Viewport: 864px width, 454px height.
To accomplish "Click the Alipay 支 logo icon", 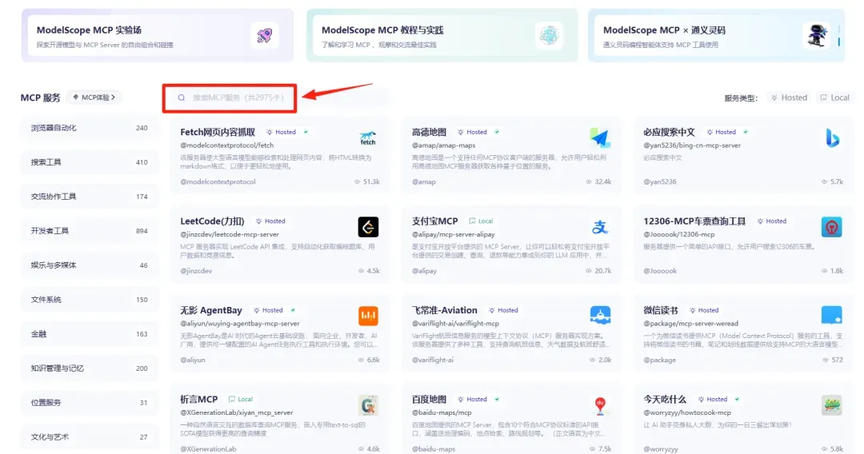I will [600, 226].
